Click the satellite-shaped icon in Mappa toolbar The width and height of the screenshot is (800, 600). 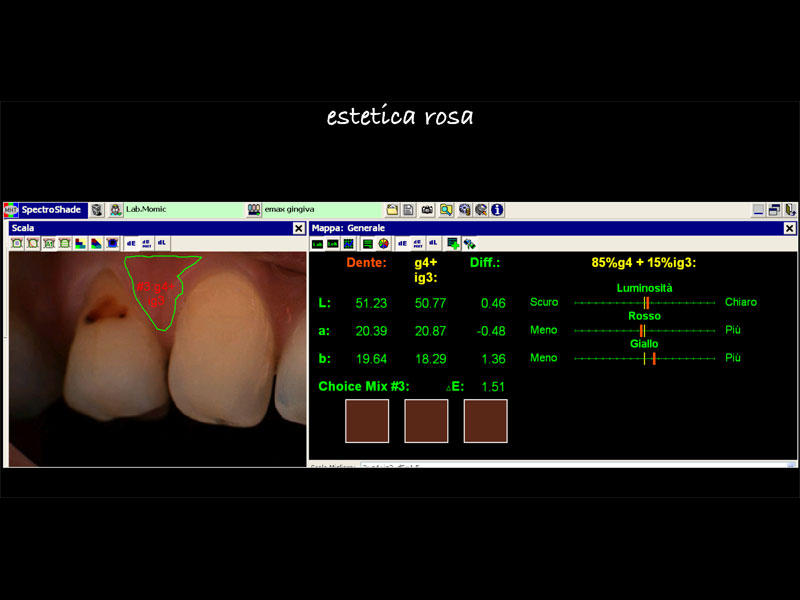pos(469,244)
